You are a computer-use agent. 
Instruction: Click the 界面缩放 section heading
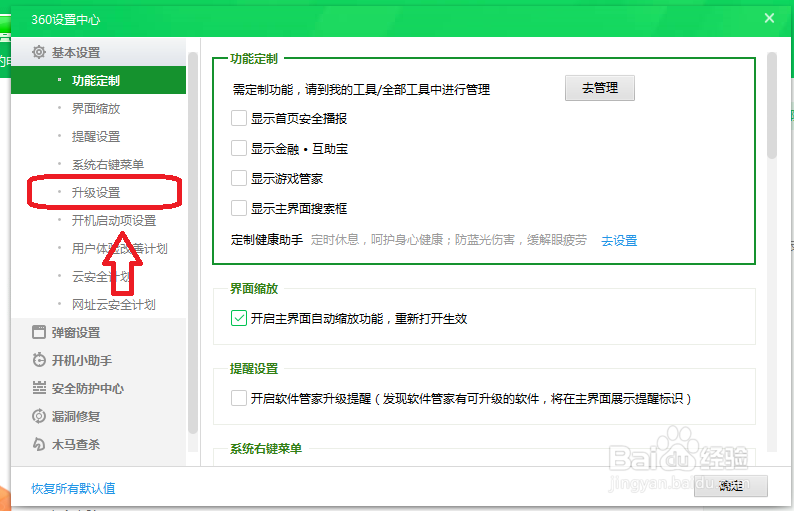pyautogui.click(x=254, y=289)
